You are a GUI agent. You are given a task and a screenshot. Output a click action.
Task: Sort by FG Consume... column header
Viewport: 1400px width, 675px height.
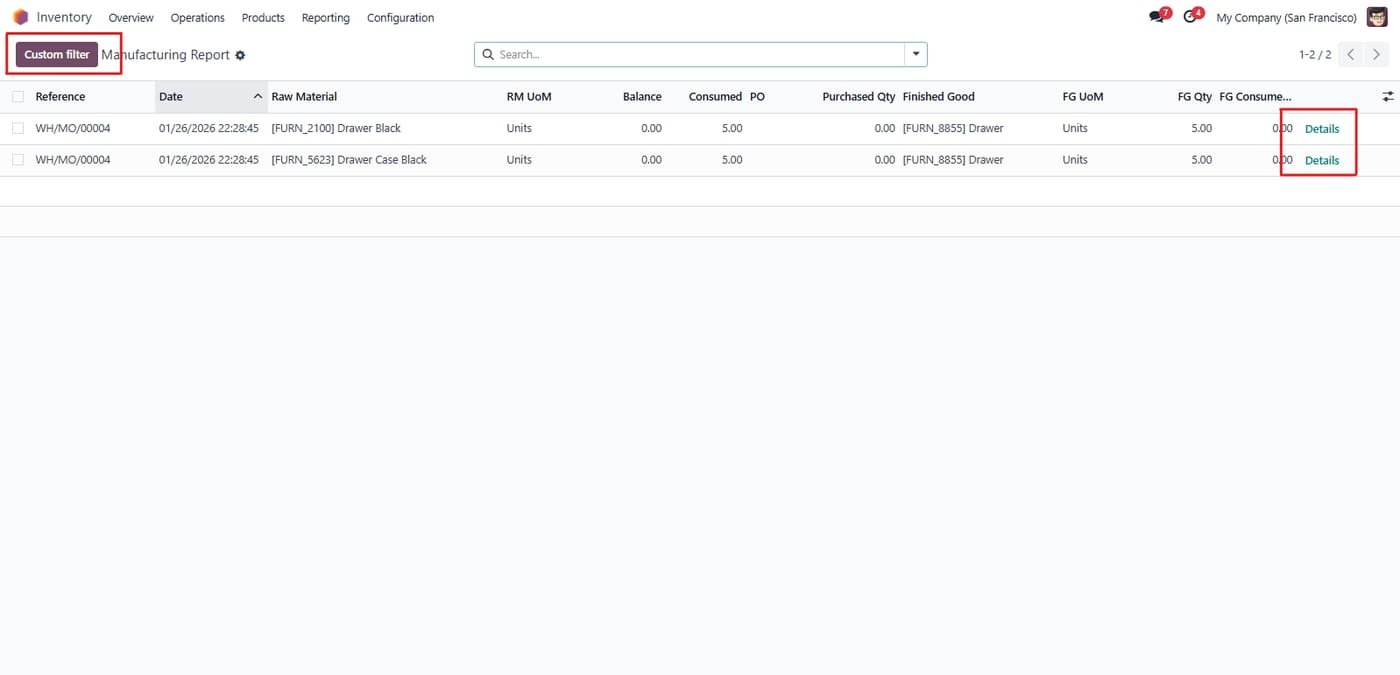coord(1256,97)
